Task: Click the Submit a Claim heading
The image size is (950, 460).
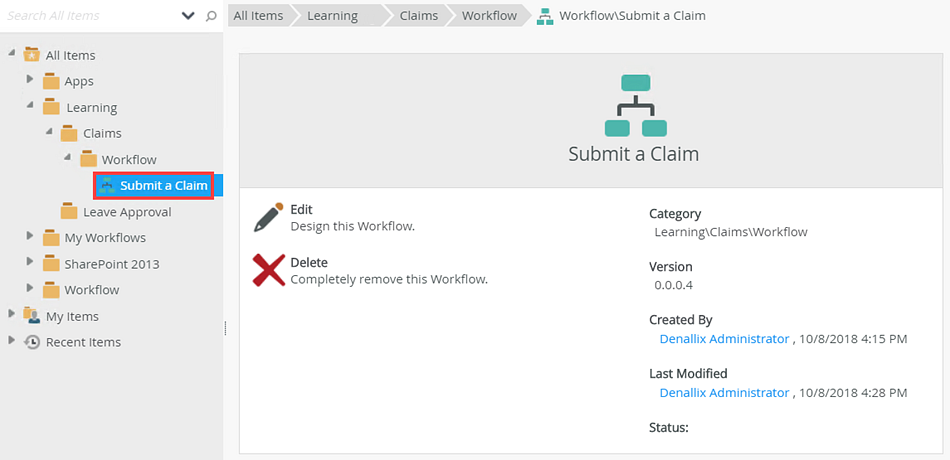Action: point(634,154)
